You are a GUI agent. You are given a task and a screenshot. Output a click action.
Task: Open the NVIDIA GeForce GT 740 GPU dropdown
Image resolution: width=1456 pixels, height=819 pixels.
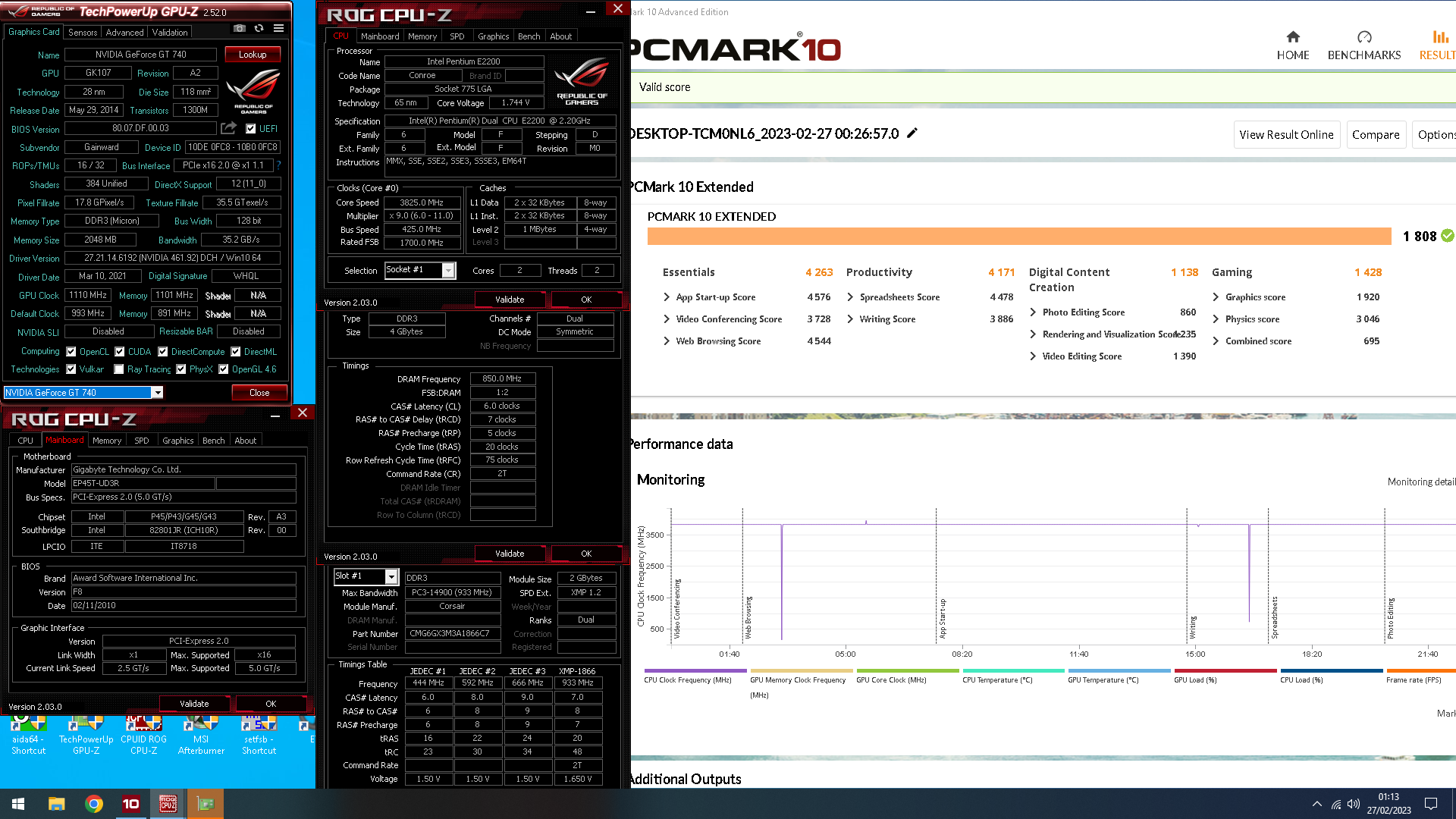[157, 392]
